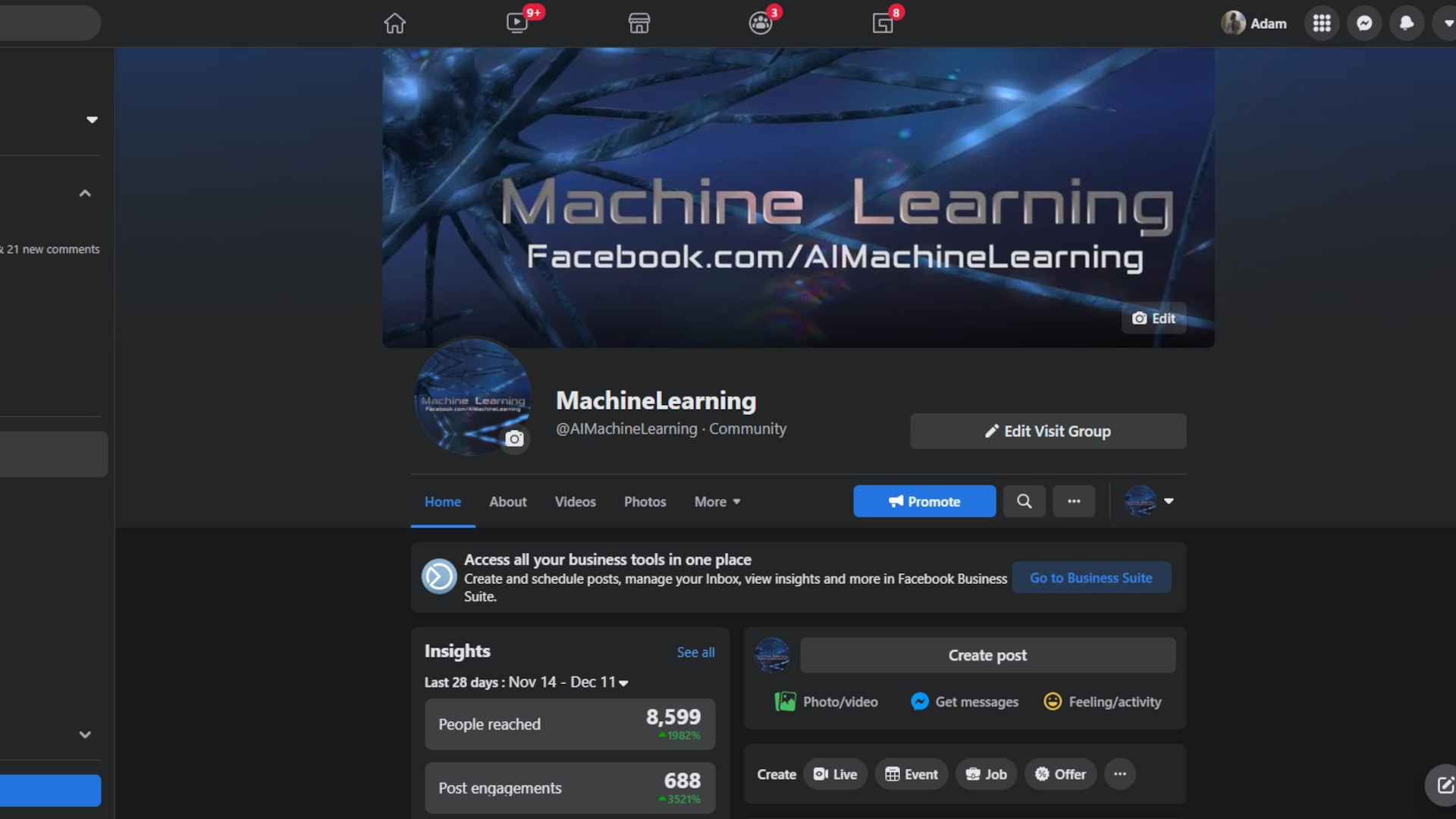This screenshot has width=1456, height=819.
Task: Open Adam's profile
Action: (x=1254, y=23)
